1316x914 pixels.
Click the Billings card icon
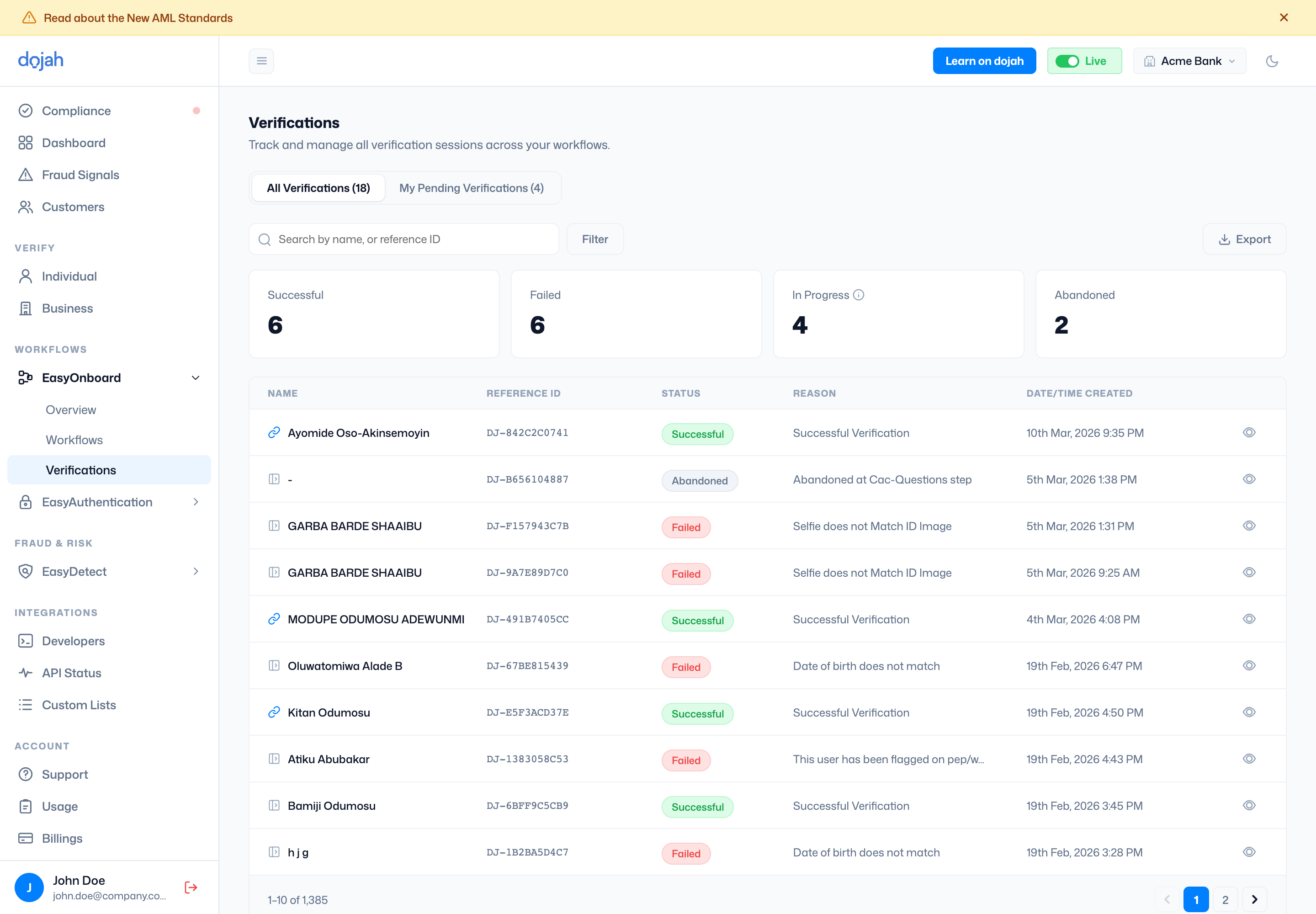pos(25,839)
